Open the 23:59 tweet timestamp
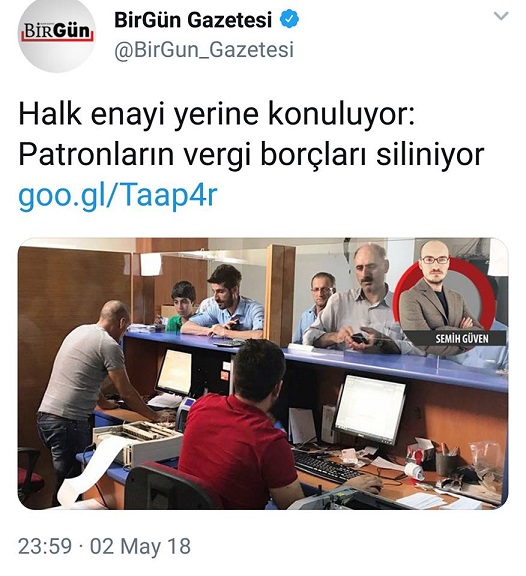Image resolution: width=526 pixels, height=576 pixels. click(45, 546)
